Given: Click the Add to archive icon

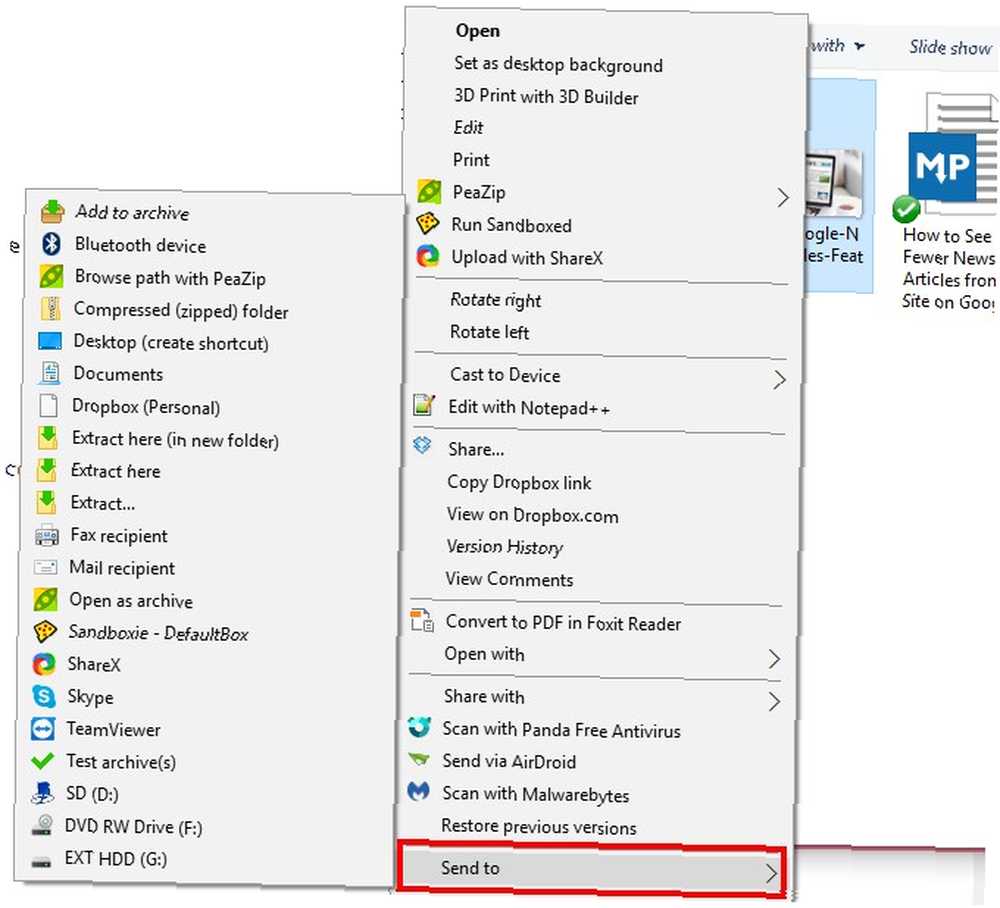Looking at the screenshot, I should [x=52, y=211].
